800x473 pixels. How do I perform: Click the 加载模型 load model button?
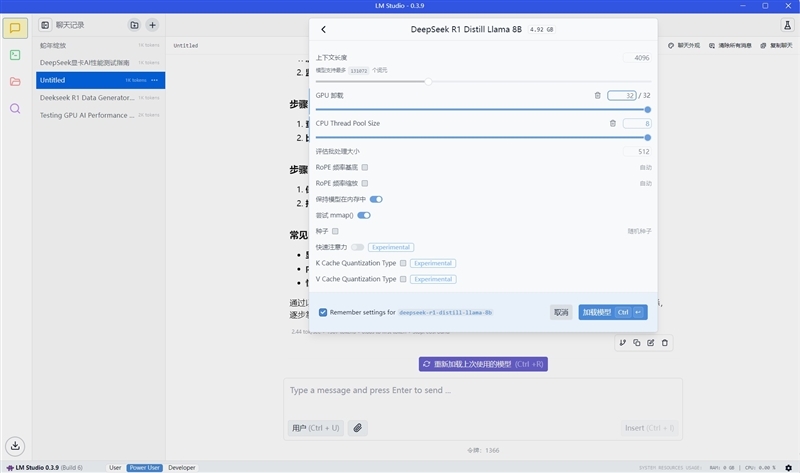[613, 312]
